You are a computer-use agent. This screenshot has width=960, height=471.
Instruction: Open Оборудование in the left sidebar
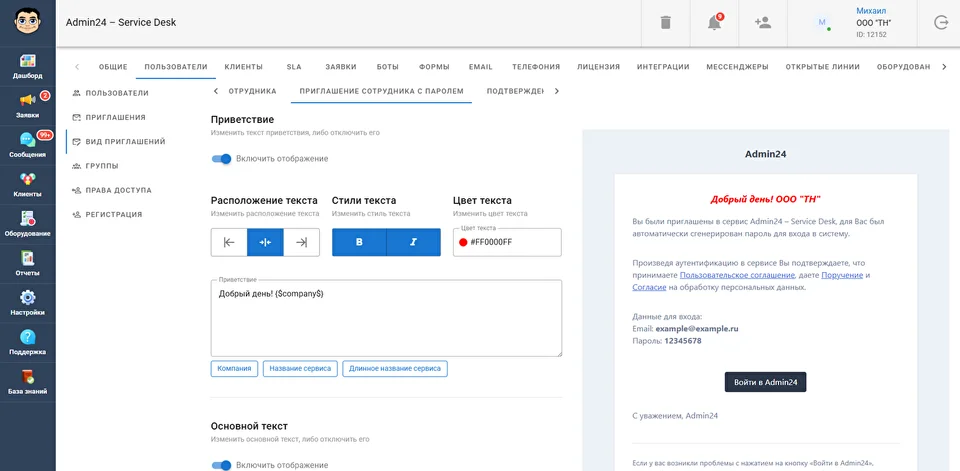pyautogui.click(x=28, y=224)
